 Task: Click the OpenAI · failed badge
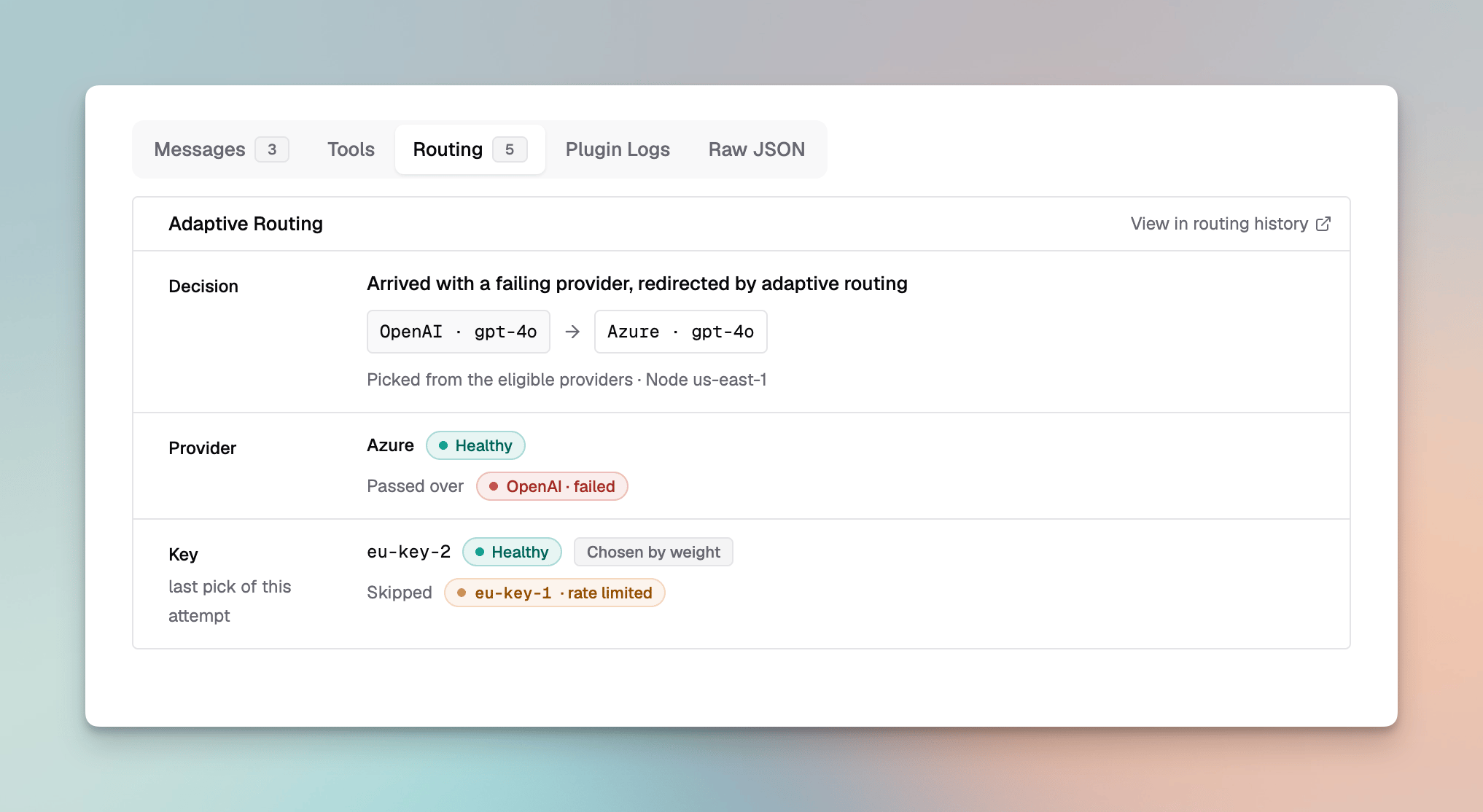(x=552, y=486)
